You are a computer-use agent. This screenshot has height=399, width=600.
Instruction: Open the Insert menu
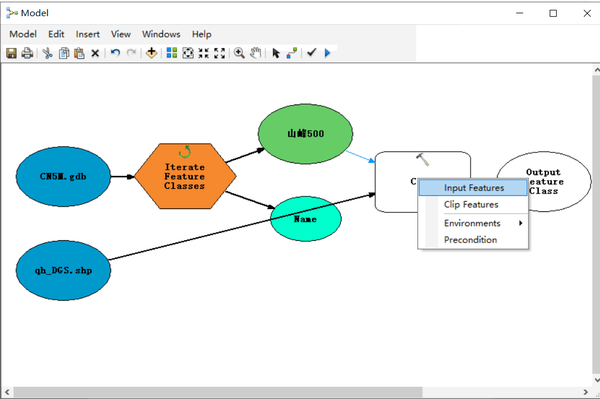pos(88,34)
